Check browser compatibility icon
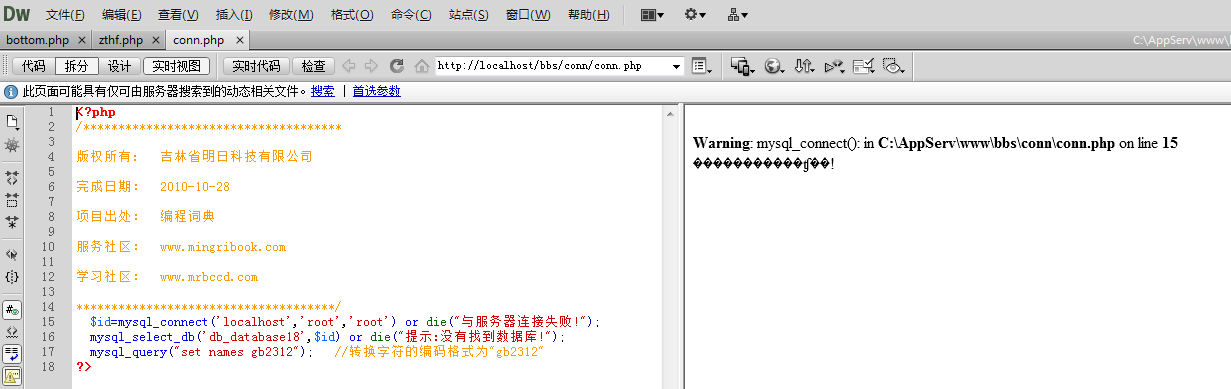1231x389 pixels. [864, 66]
